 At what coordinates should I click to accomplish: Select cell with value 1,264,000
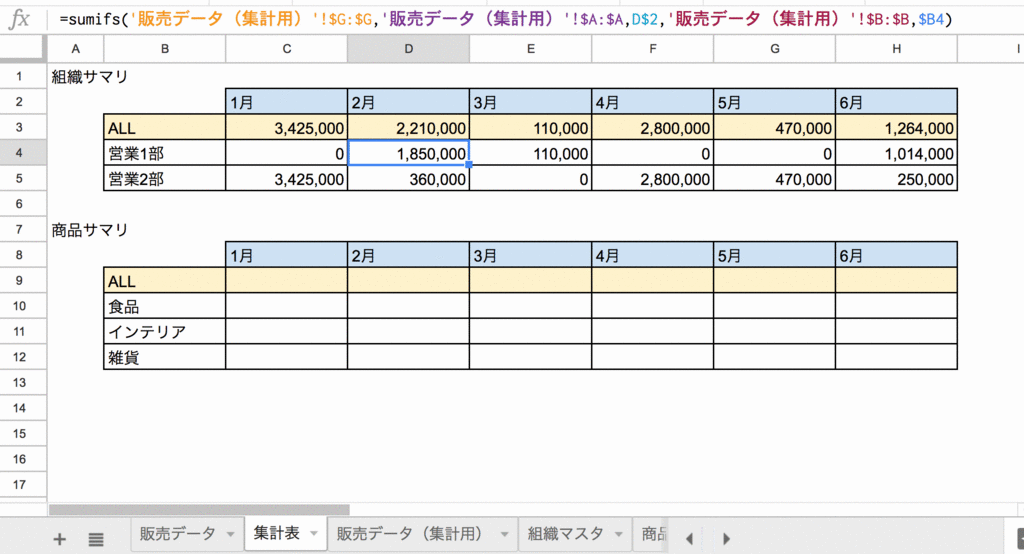pyautogui.click(x=897, y=127)
